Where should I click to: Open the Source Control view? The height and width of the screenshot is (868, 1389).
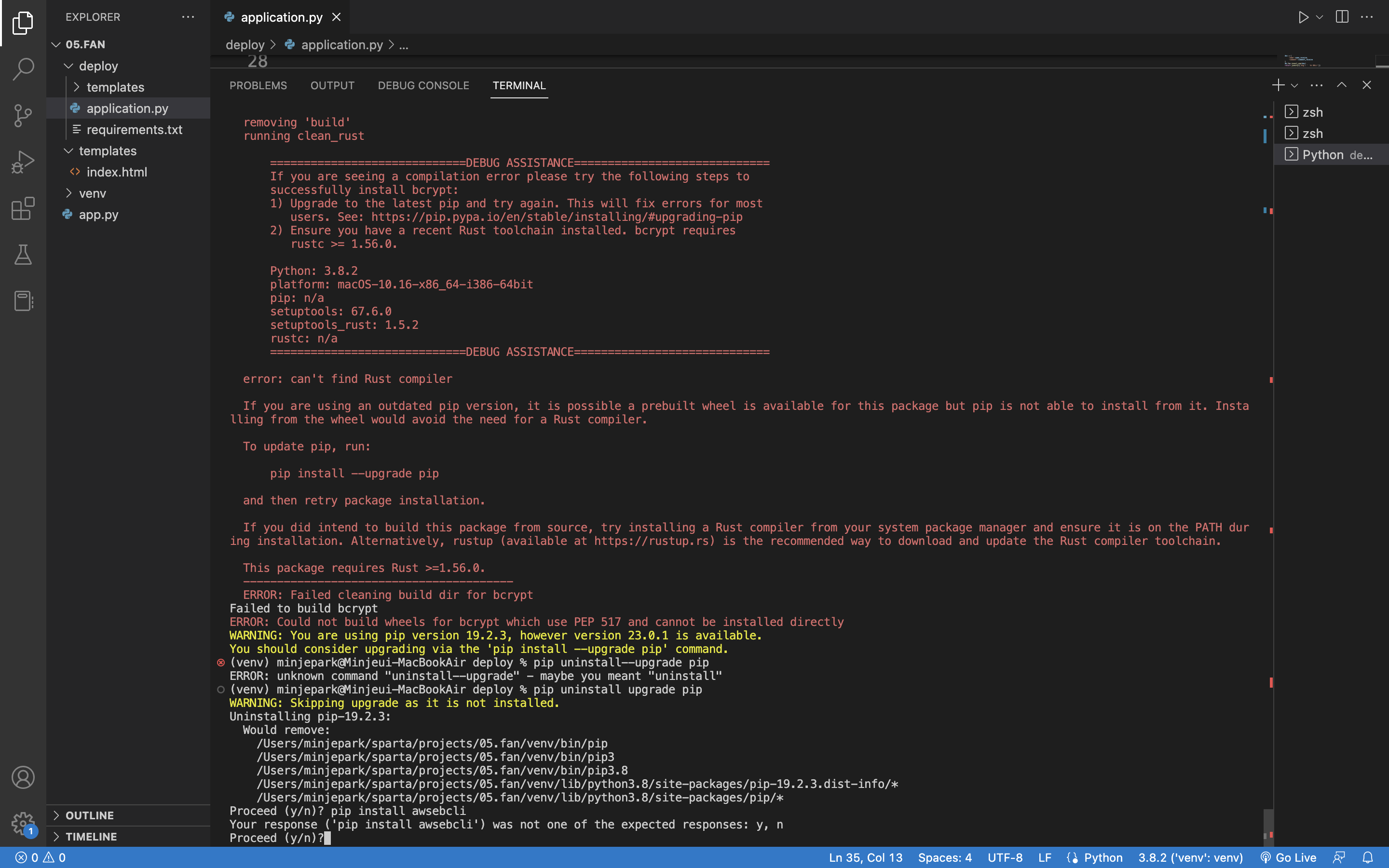[23, 115]
